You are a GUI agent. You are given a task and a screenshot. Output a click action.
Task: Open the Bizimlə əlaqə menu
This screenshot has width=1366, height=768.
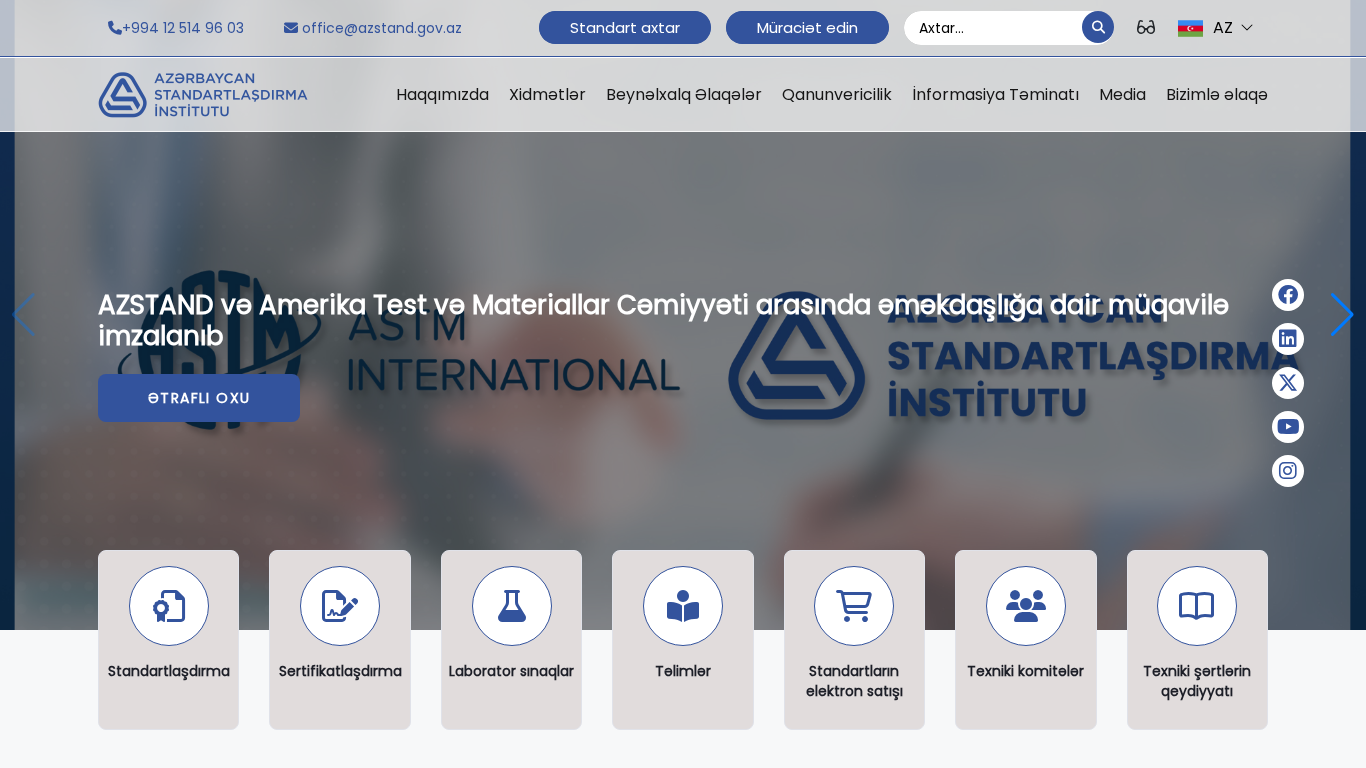click(1217, 95)
